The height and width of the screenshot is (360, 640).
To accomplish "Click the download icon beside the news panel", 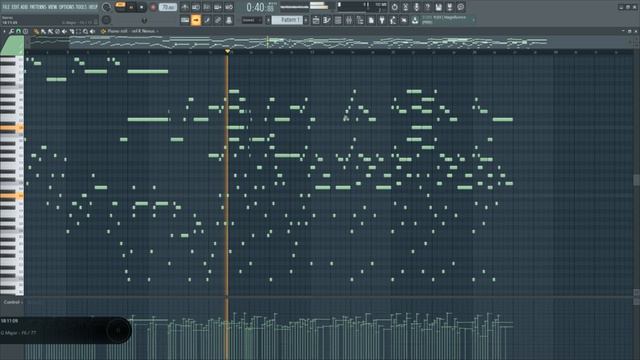I will click(415, 20).
